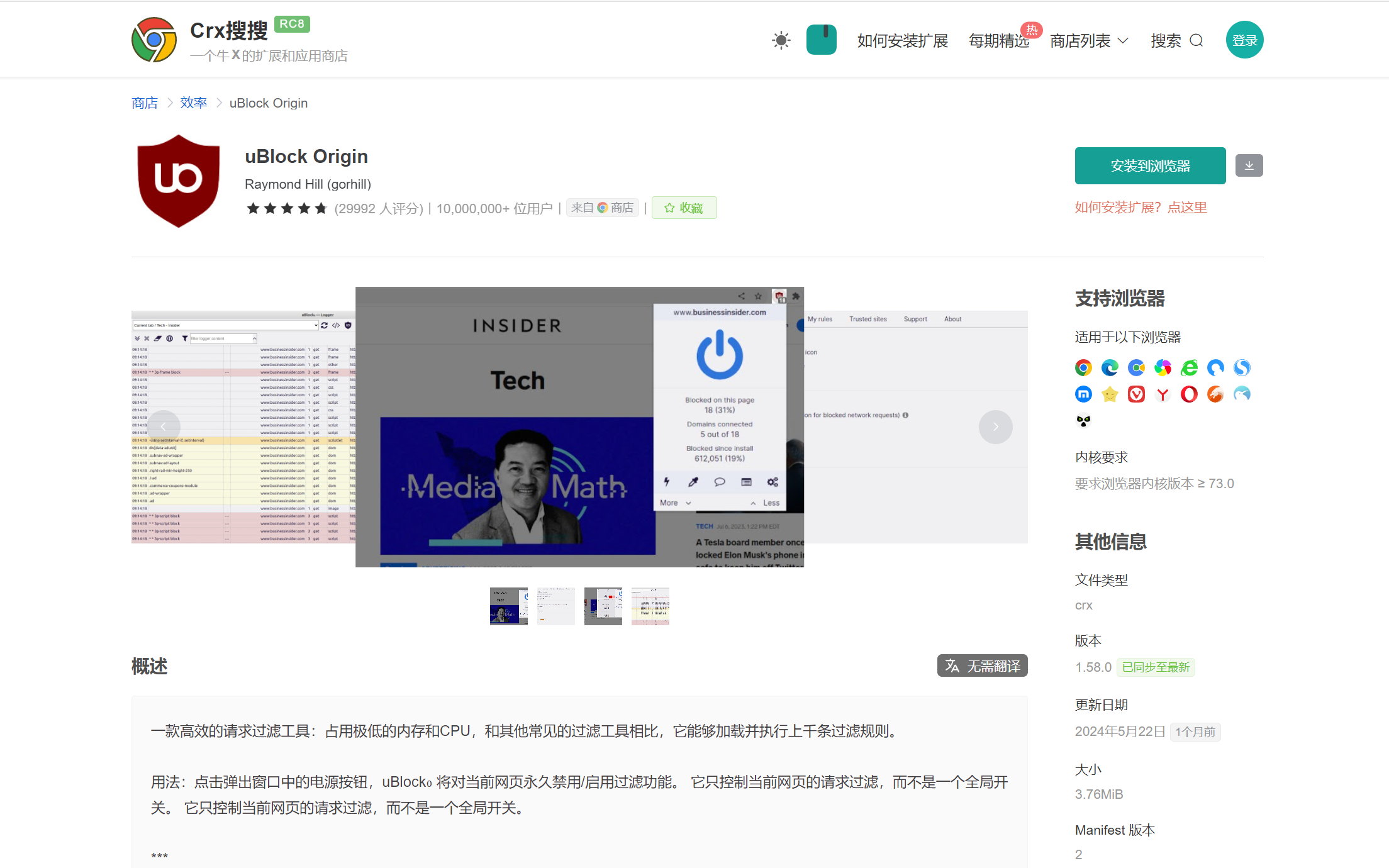1389x868 pixels.
Task: Select the second screenshot thumbnail below the carousel
Action: 555,606
